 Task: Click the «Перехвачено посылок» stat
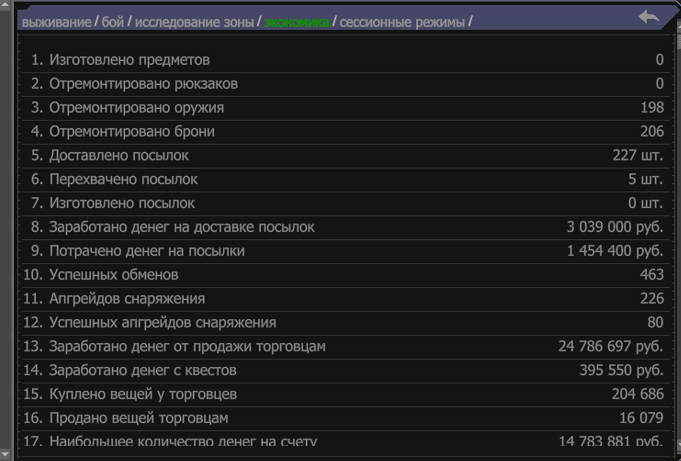(x=123, y=179)
